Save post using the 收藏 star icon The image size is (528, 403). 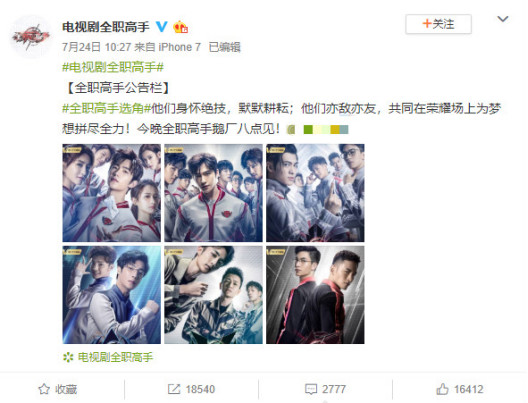point(58,389)
